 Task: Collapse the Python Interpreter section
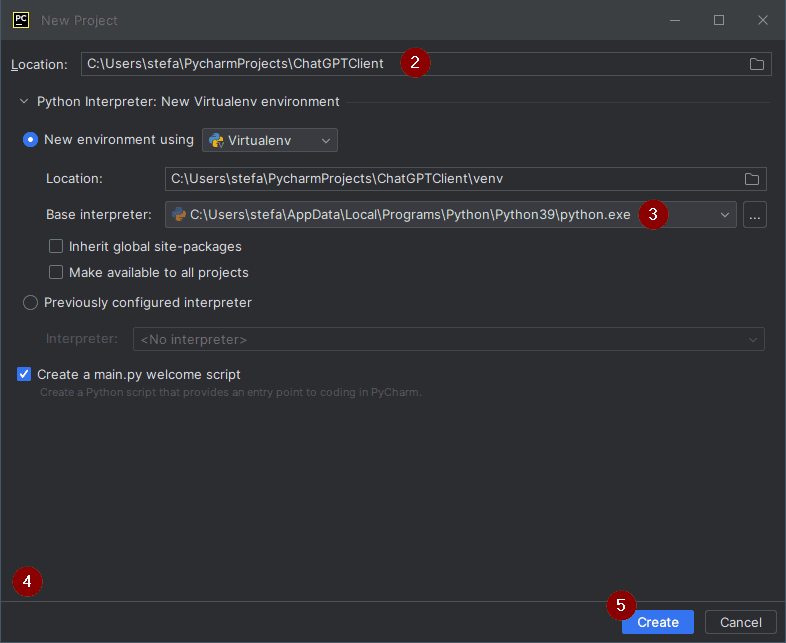[24, 101]
